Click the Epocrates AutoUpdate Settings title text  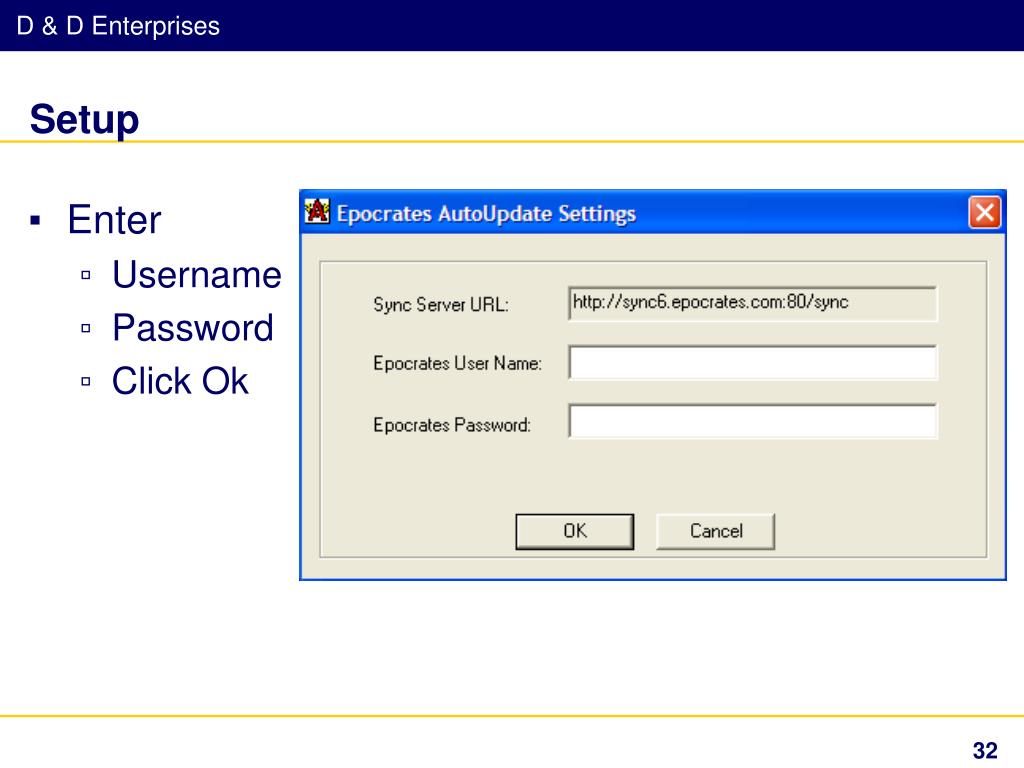point(486,214)
